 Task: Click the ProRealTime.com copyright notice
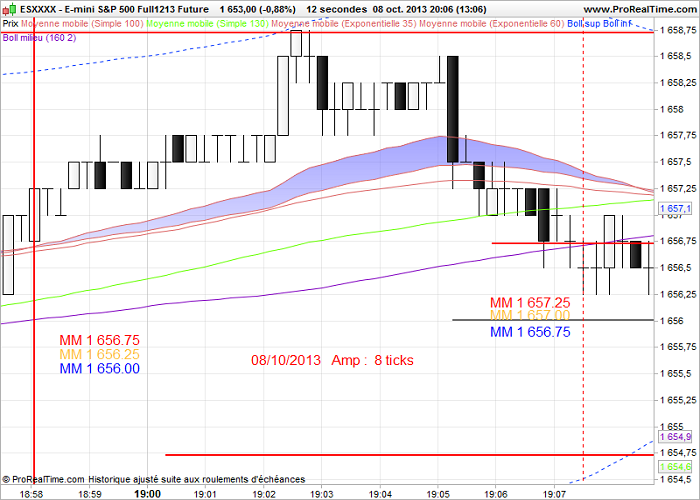click(x=154, y=479)
